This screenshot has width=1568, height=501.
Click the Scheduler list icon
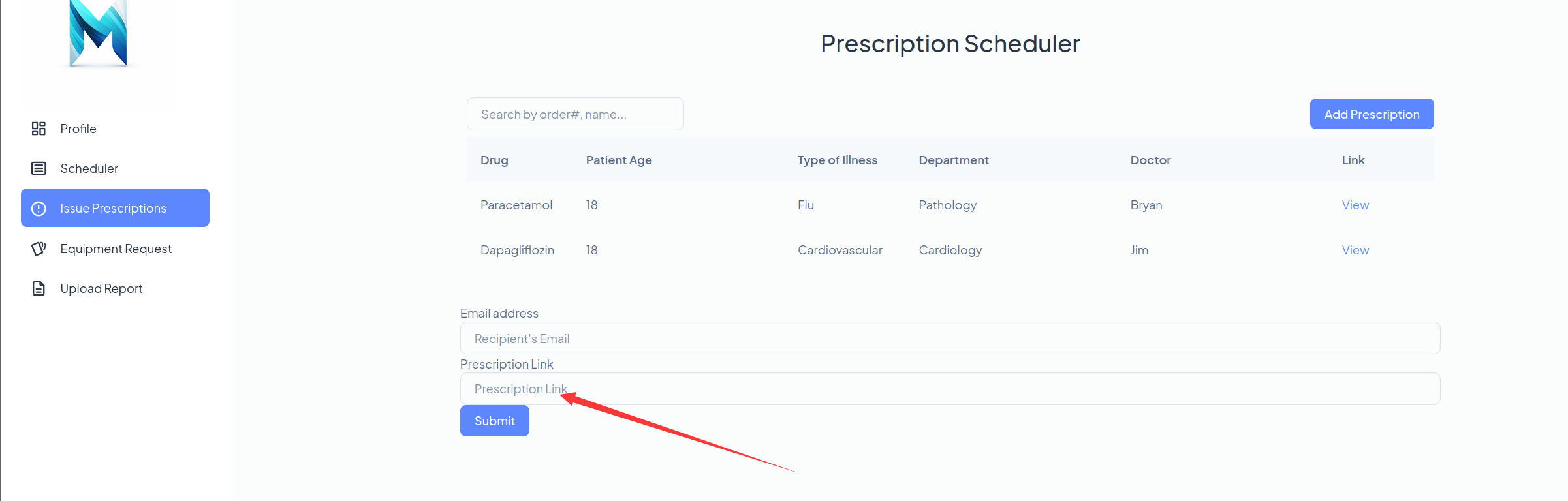click(x=39, y=168)
